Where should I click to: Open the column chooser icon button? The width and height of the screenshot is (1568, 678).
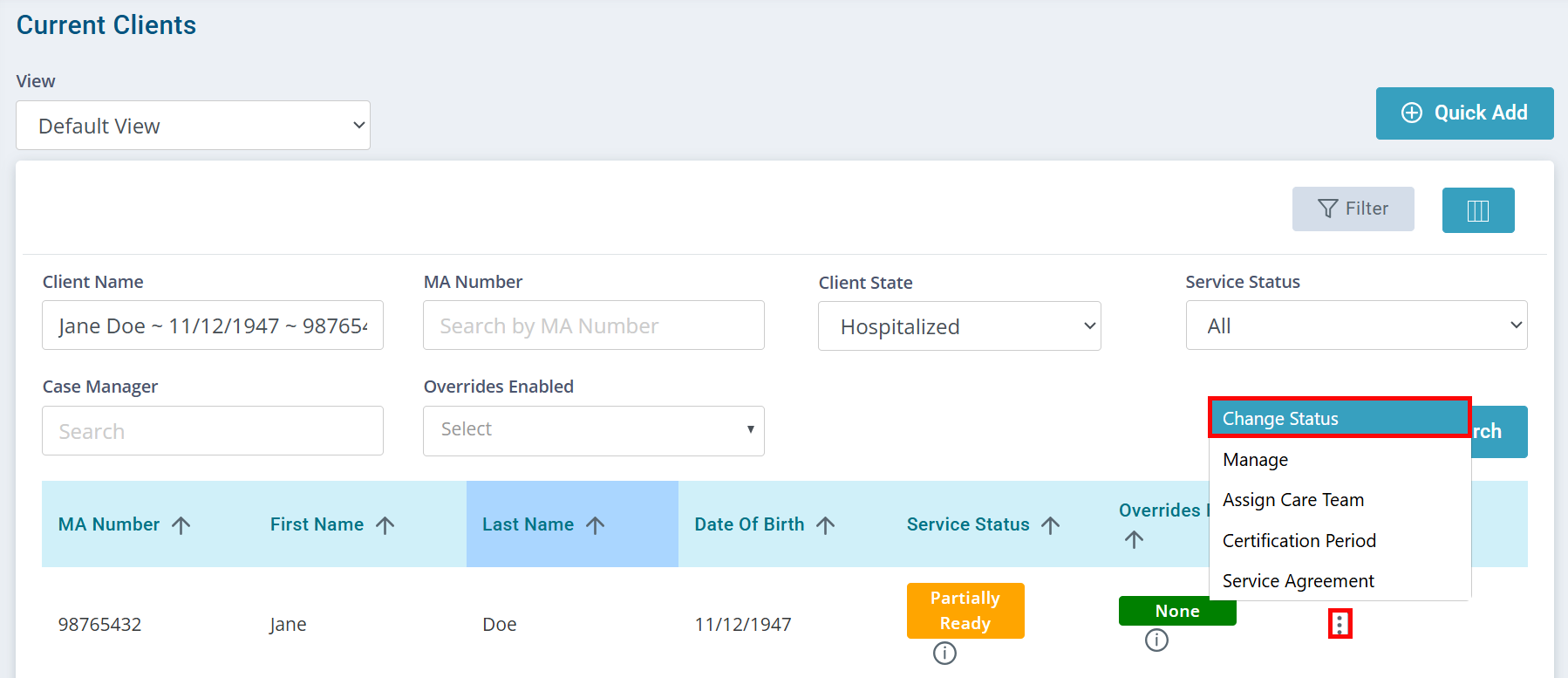click(x=1478, y=210)
